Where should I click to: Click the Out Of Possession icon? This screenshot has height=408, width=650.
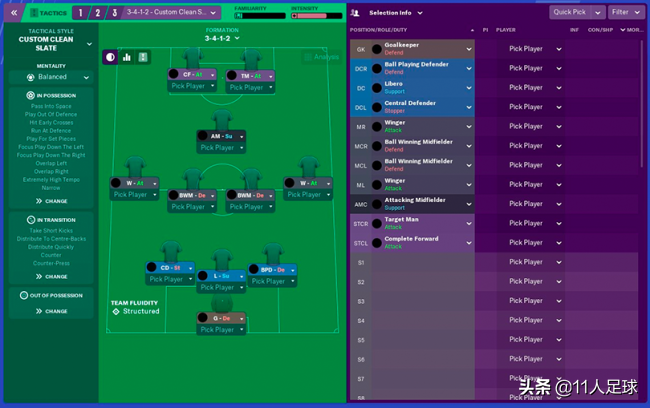(24, 295)
